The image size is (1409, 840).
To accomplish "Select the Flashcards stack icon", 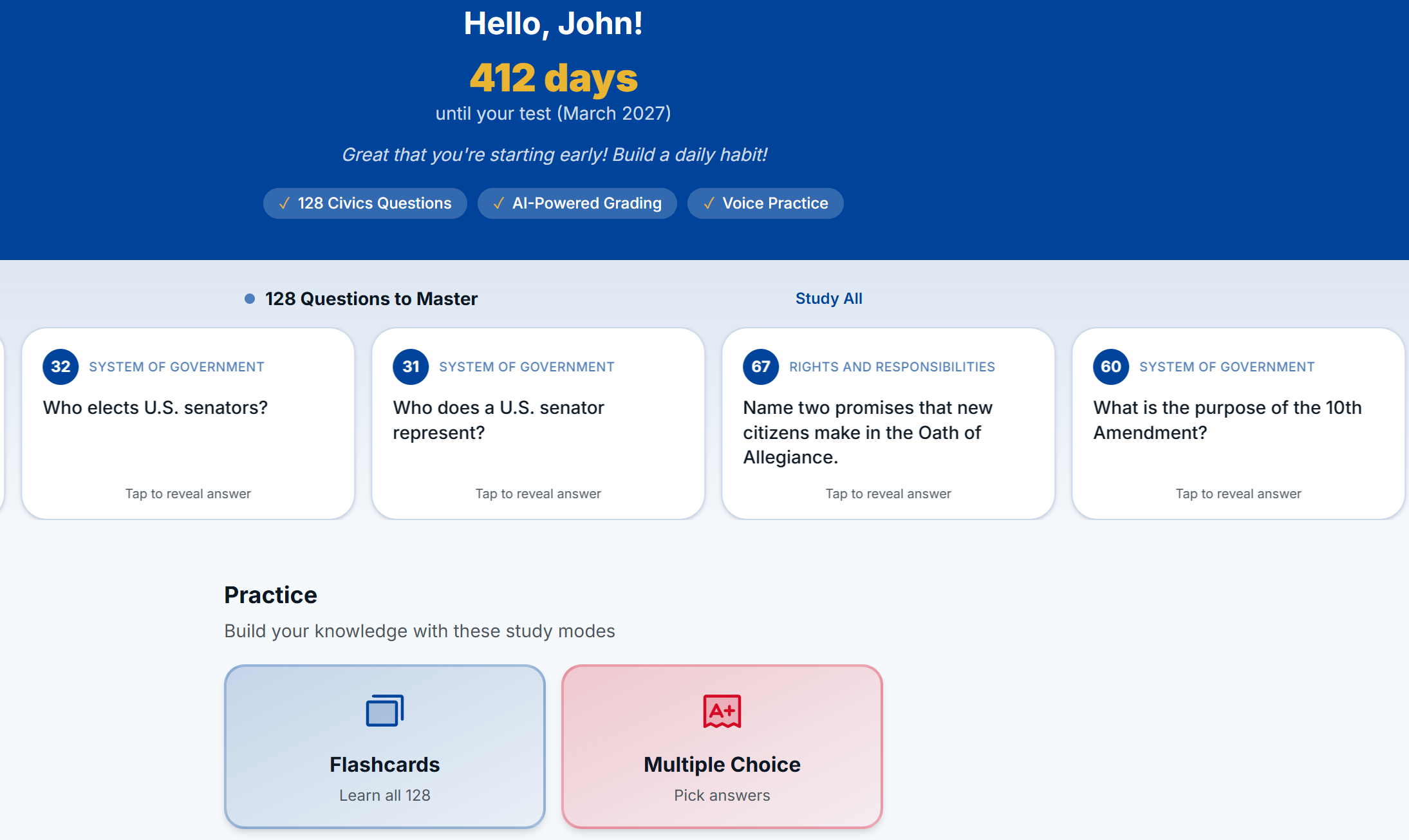I will point(384,711).
